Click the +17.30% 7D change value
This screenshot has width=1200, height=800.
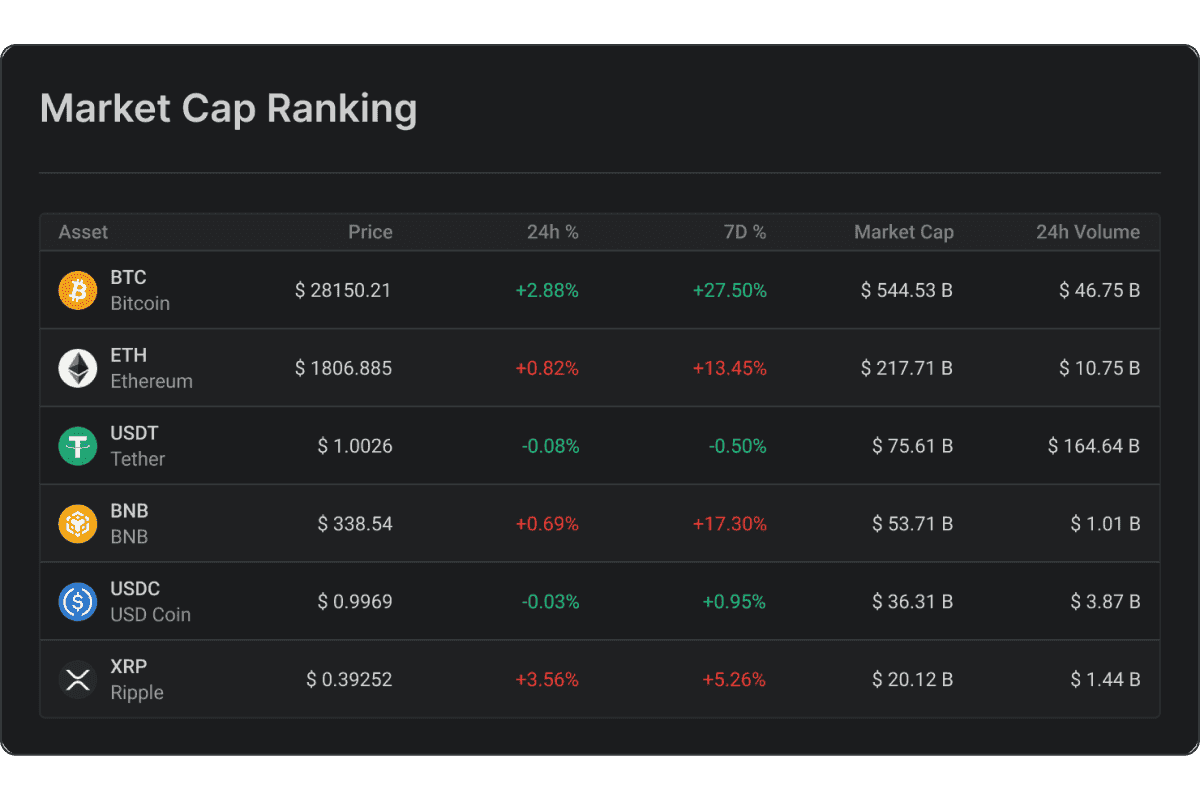click(x=730, y=524)
